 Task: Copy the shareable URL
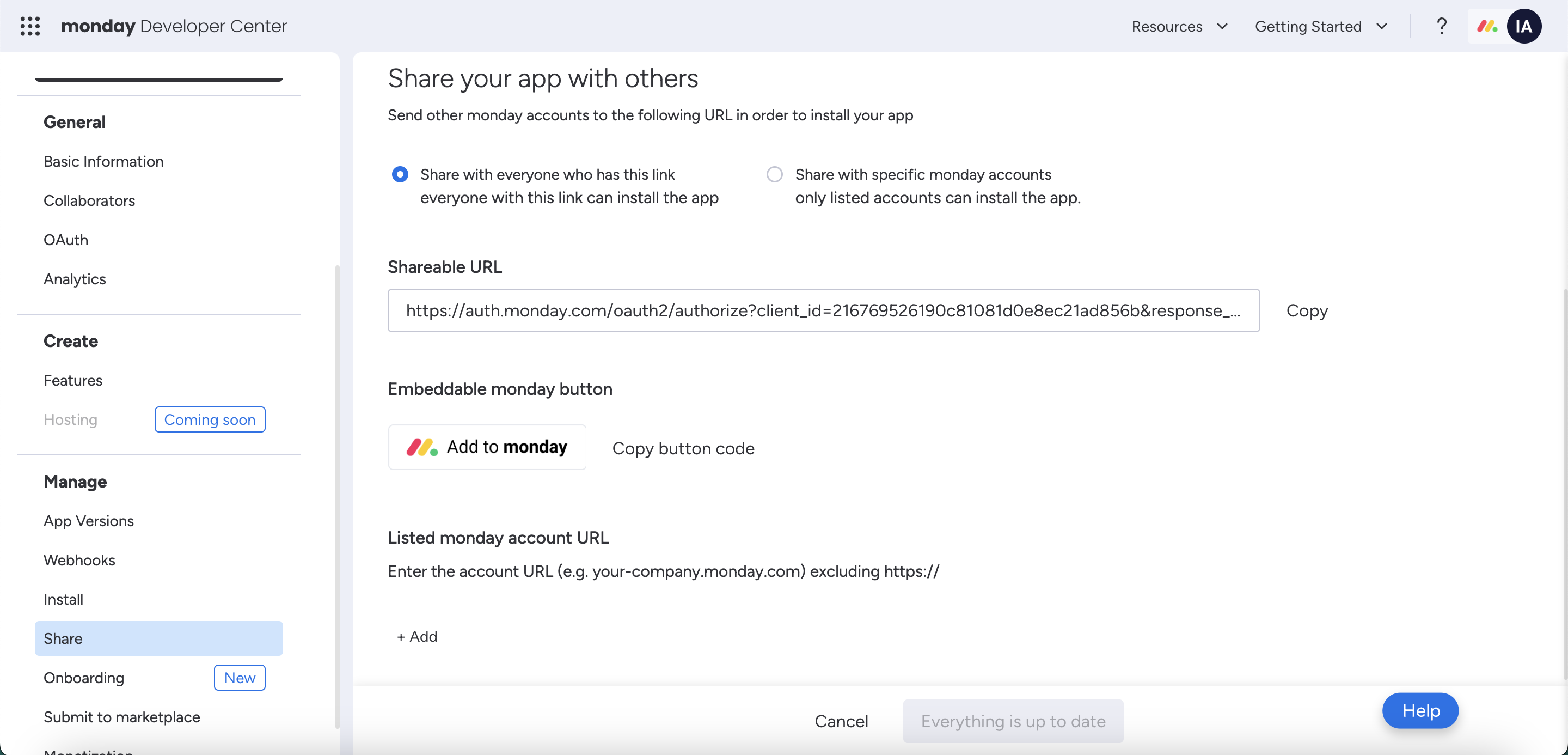pyautogui.click(x=1306, y=310)
